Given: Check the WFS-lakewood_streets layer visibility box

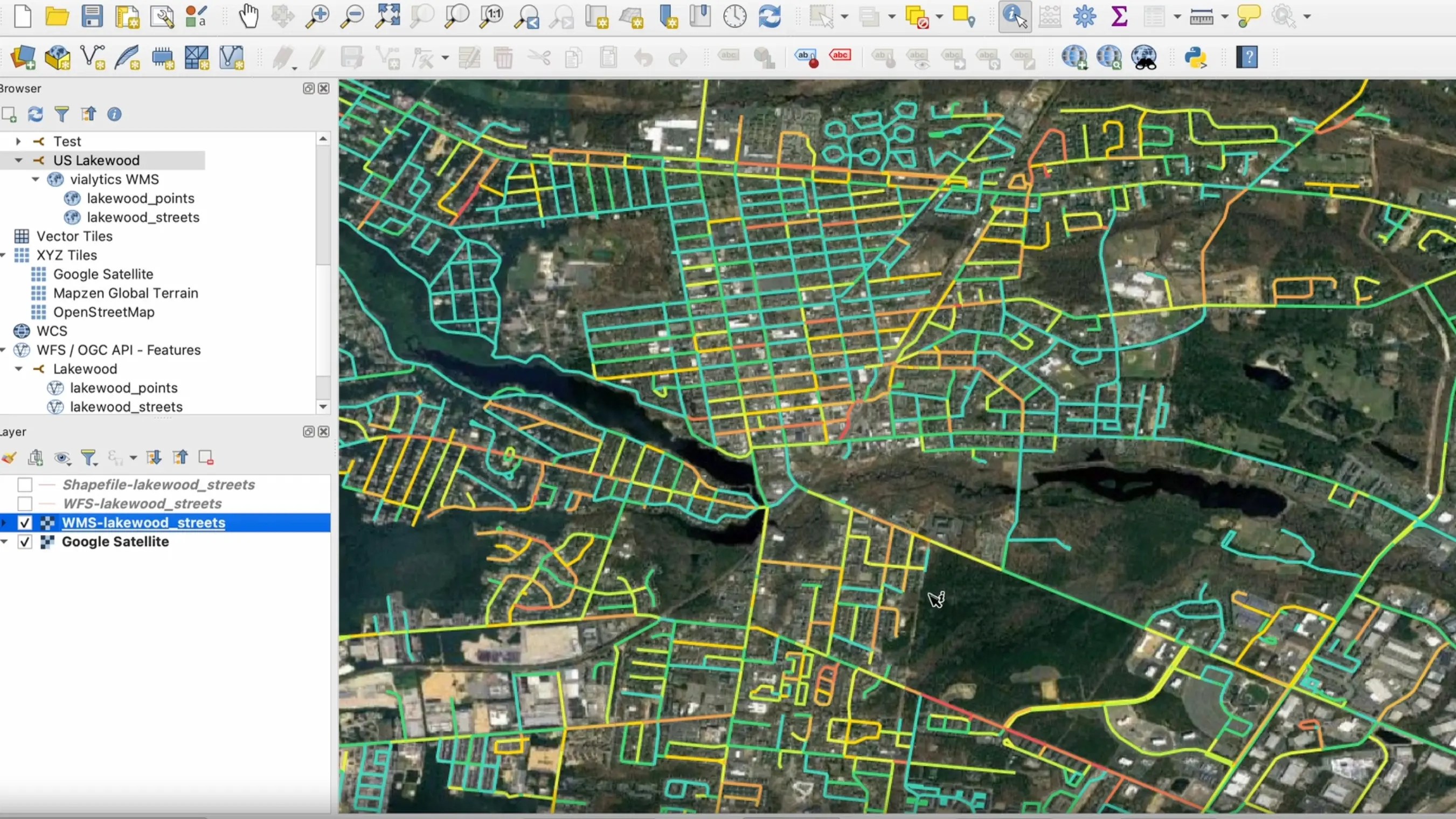Looking at the screenshot, I should pyautogui.click(x=25, y=504).
